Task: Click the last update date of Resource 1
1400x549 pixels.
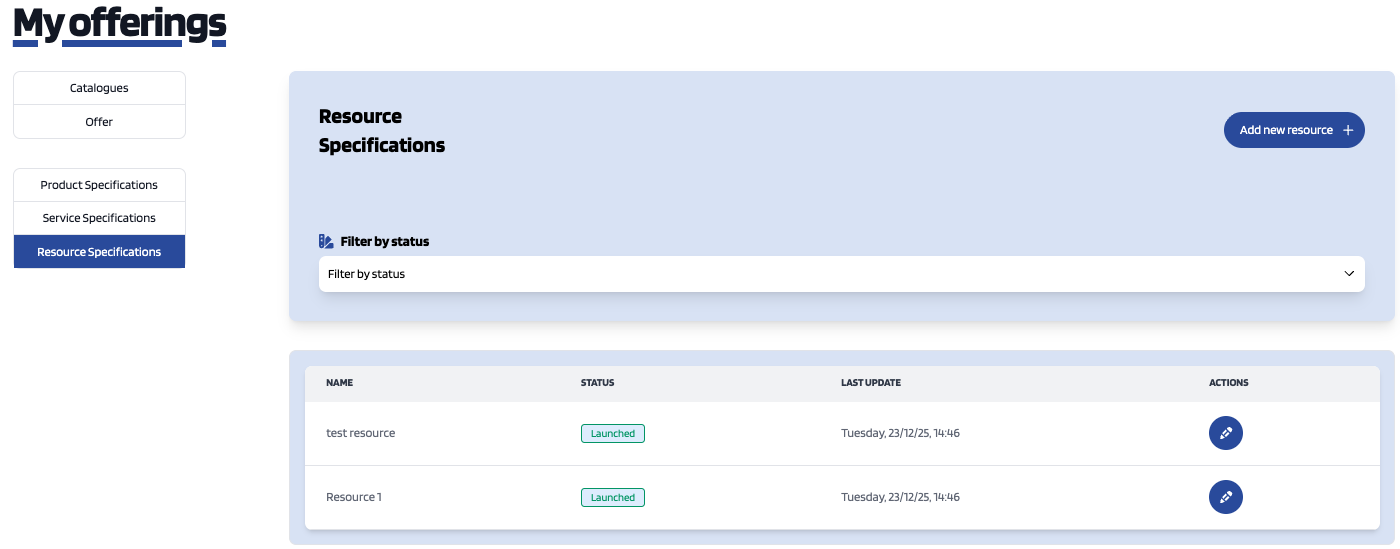Action: (x=900, y=497)
